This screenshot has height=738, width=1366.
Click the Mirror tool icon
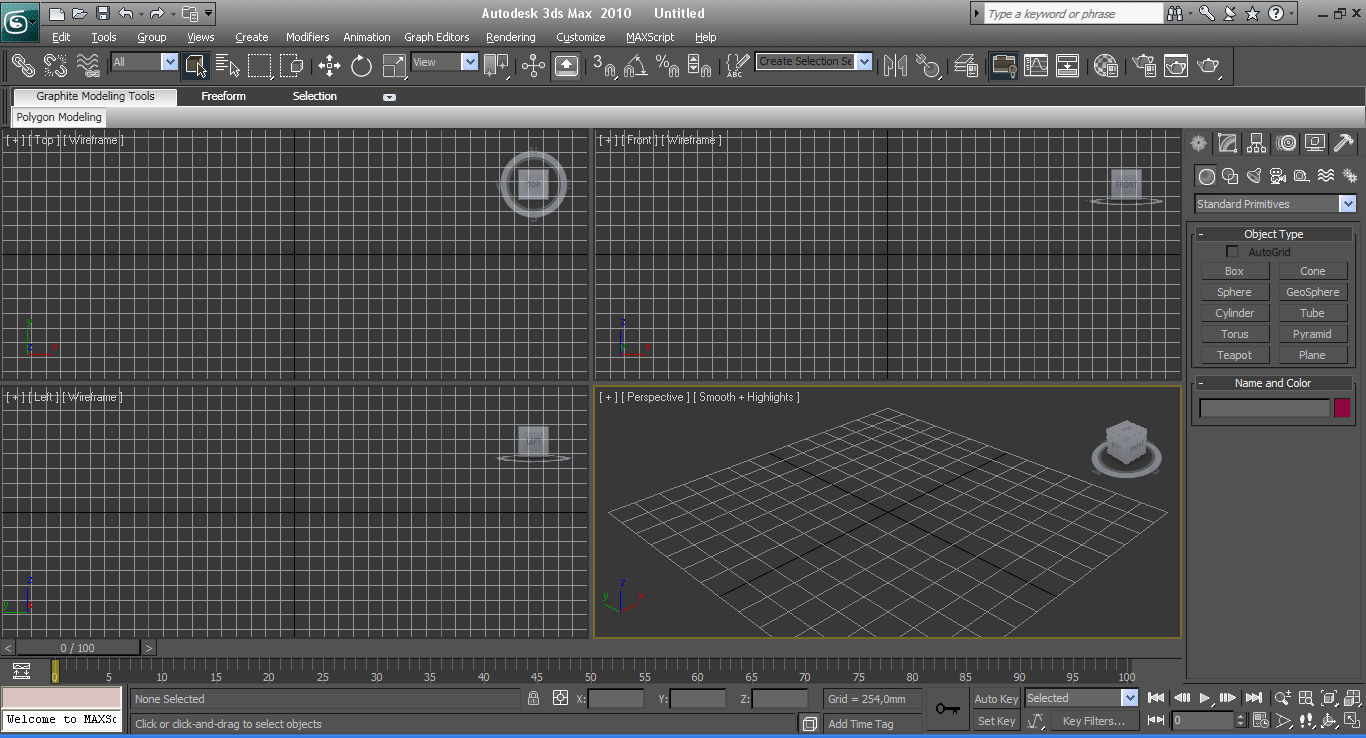[895, 66]
